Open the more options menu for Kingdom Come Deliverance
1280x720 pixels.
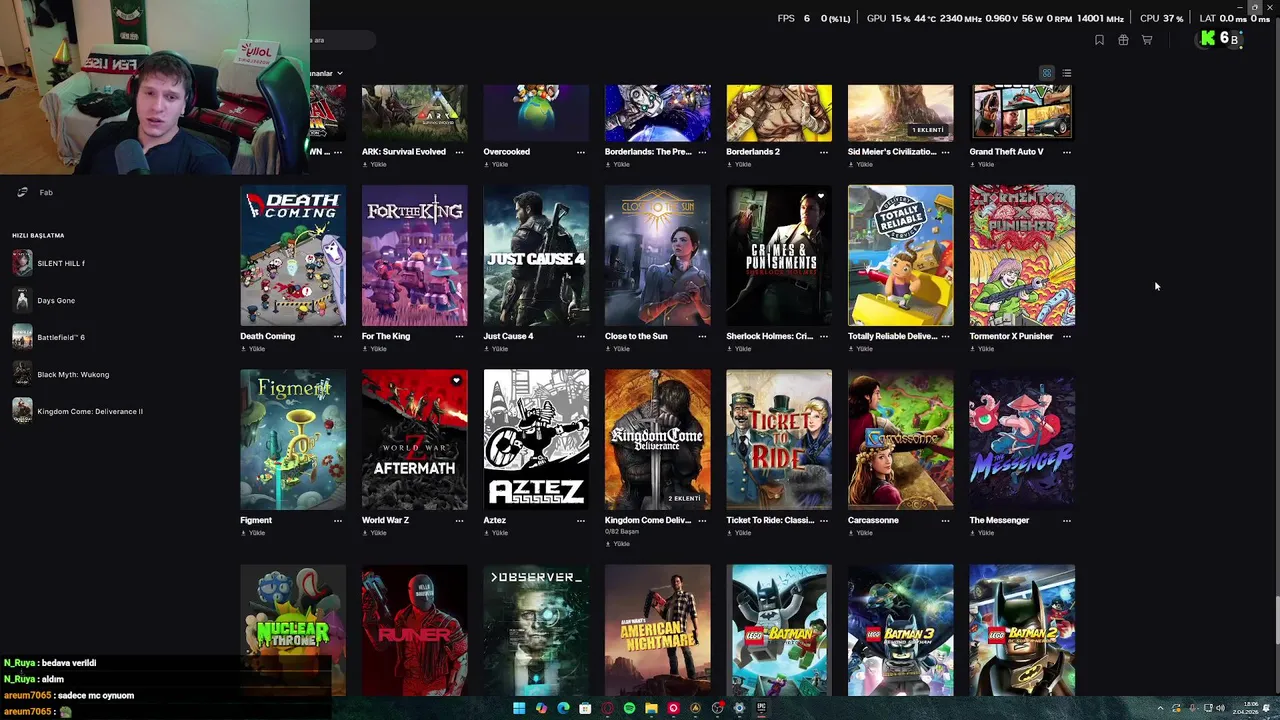coord(702,520)
